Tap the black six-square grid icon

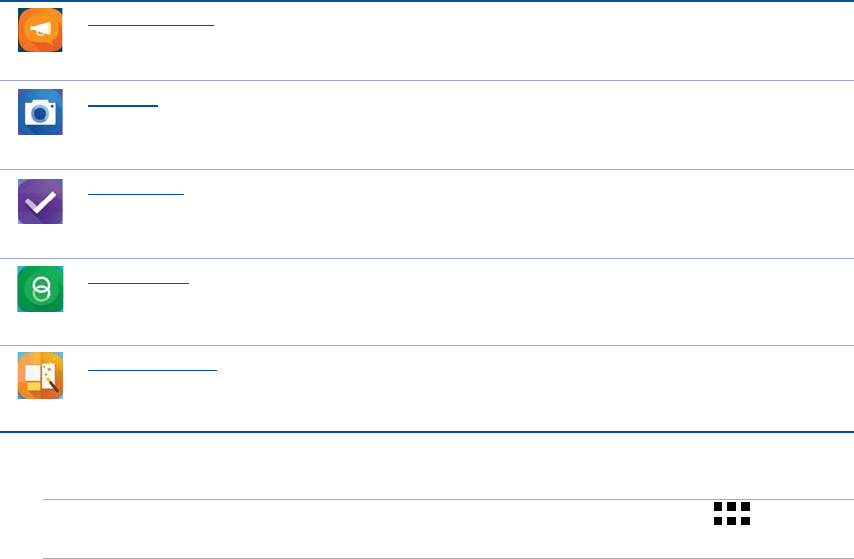[x=732, y=513]
